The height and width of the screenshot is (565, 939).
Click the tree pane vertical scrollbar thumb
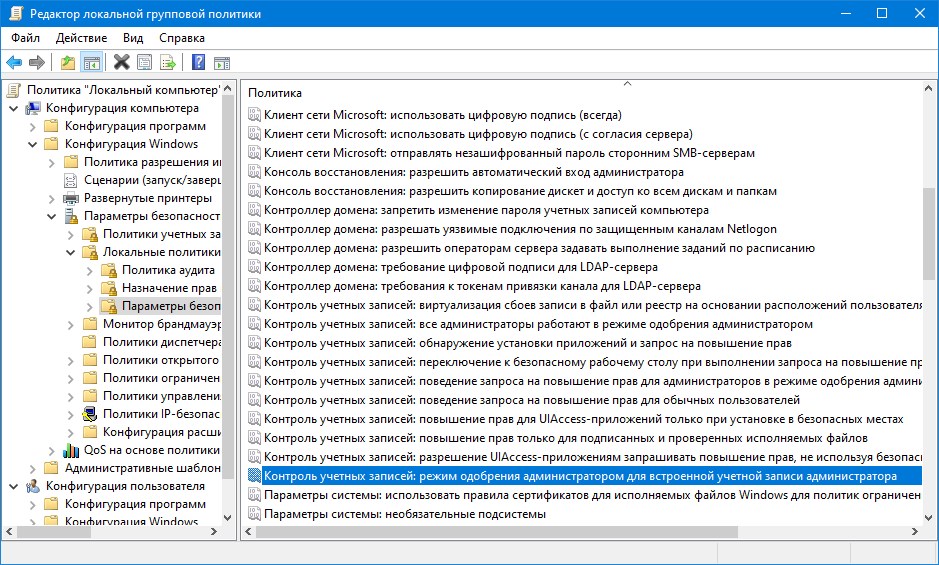click(x=228, y=286)
